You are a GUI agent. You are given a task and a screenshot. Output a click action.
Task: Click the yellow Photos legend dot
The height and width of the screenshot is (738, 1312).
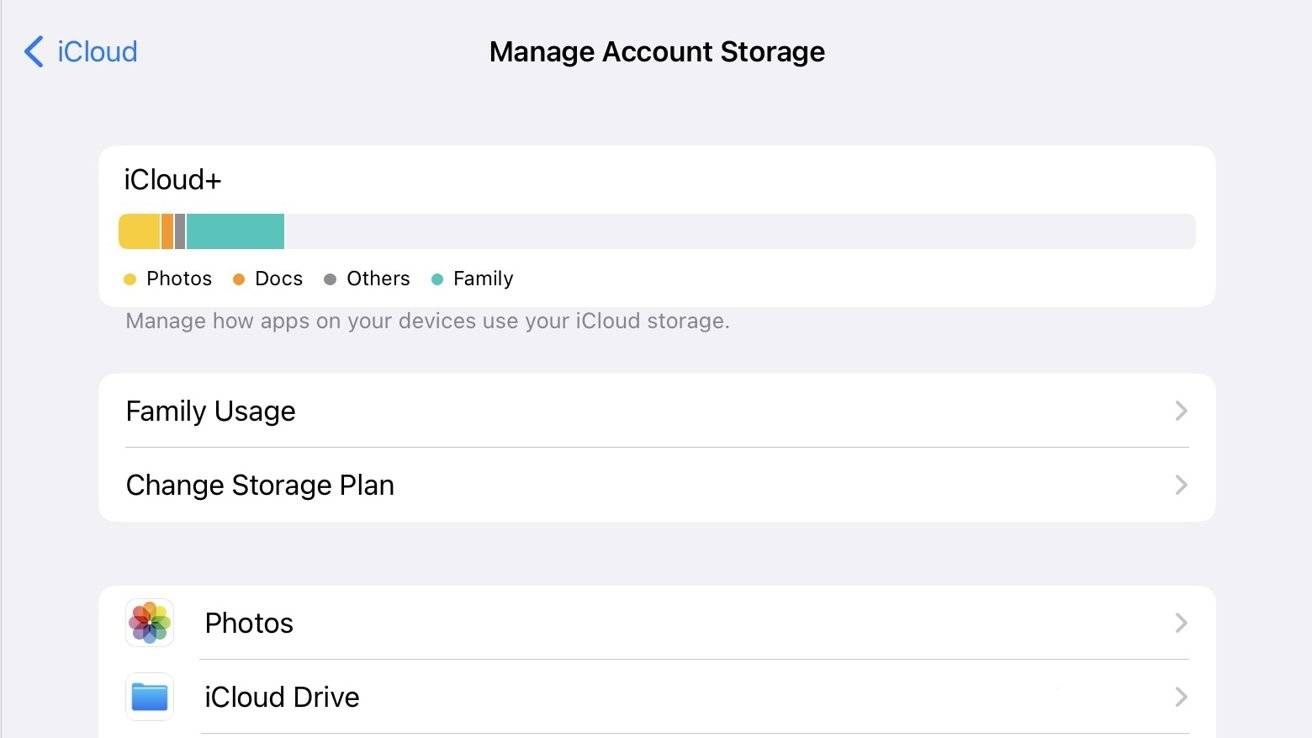point(129,279)
